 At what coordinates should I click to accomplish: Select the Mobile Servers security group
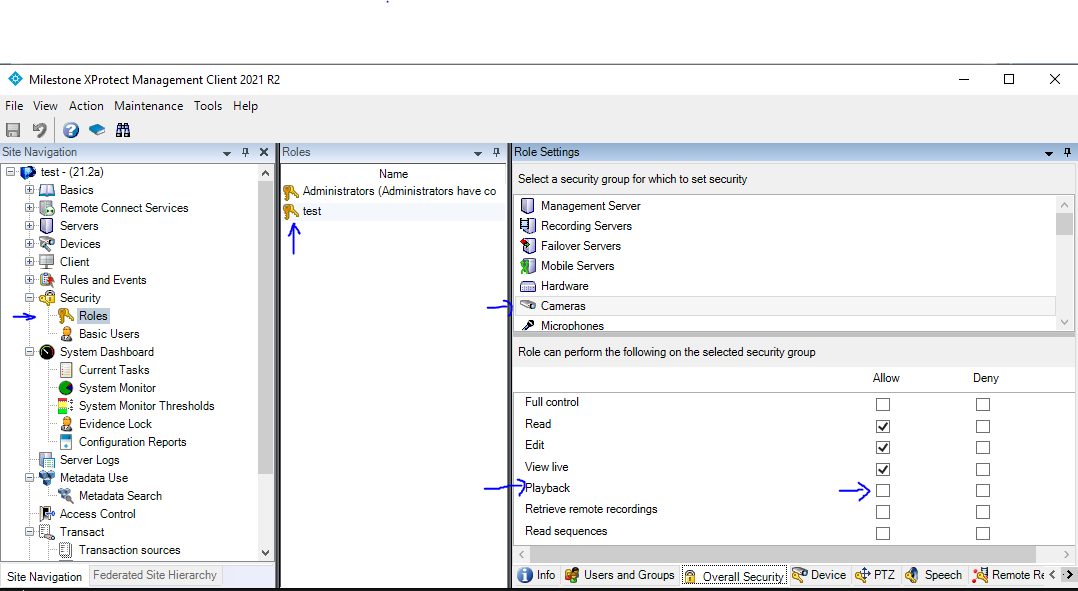(577, 266)
